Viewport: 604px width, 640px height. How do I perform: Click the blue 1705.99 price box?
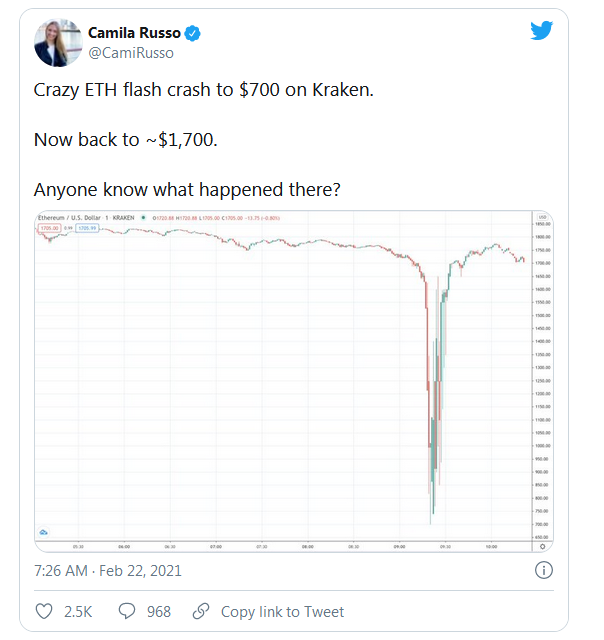[87, 228]
